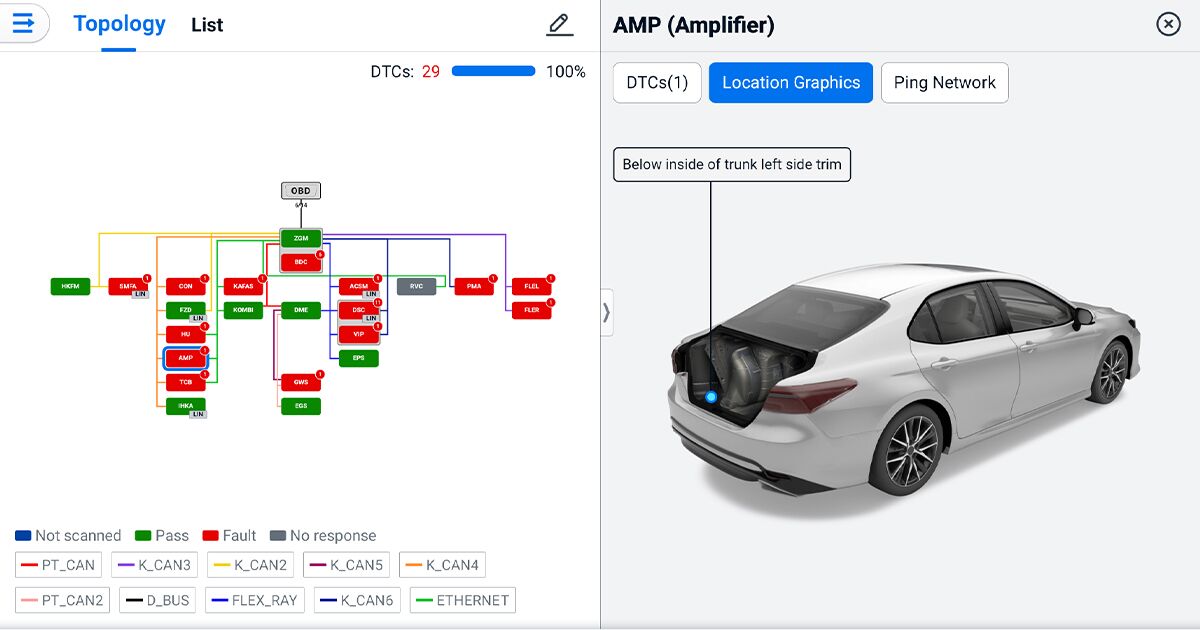Open the hamburger navigation menu
This screenshot has height=630, width=1200.
point(24,24)
